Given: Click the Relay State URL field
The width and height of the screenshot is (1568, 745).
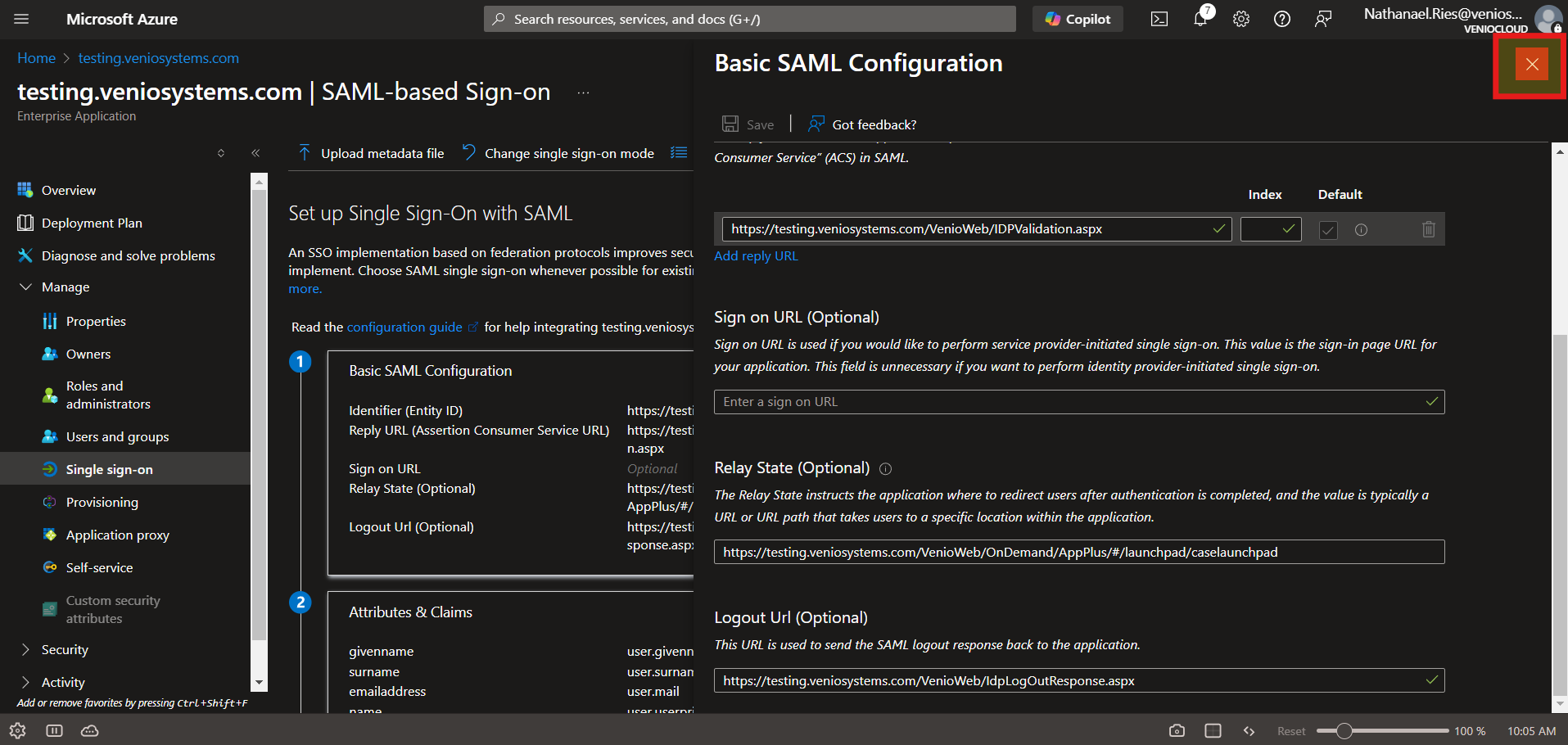Looking at the screenshot, I should [1079, 552].
